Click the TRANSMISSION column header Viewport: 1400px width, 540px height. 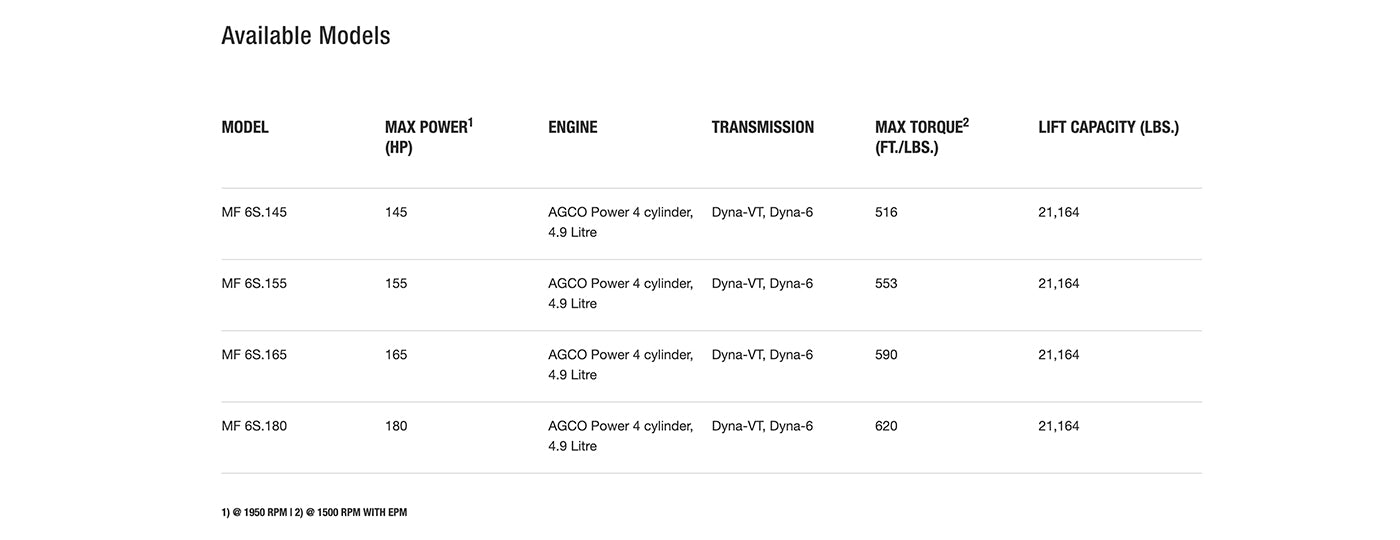762,127
